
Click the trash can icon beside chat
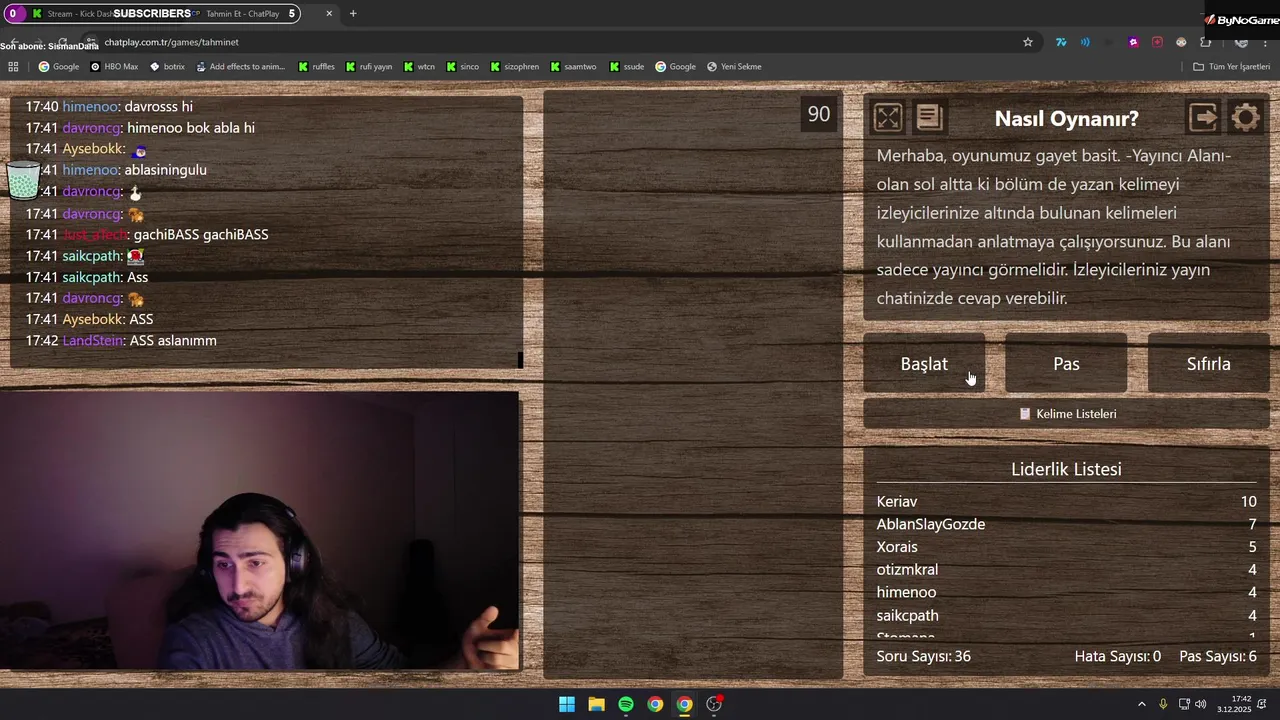[x=23, y=180]
